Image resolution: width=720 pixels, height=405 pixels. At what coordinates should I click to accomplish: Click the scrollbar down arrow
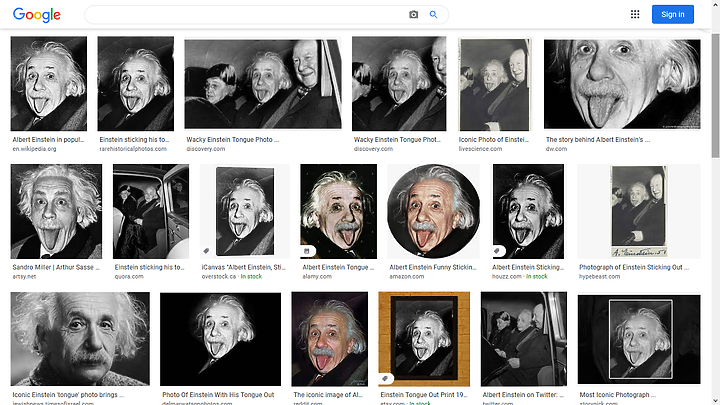tap(715, 401)
